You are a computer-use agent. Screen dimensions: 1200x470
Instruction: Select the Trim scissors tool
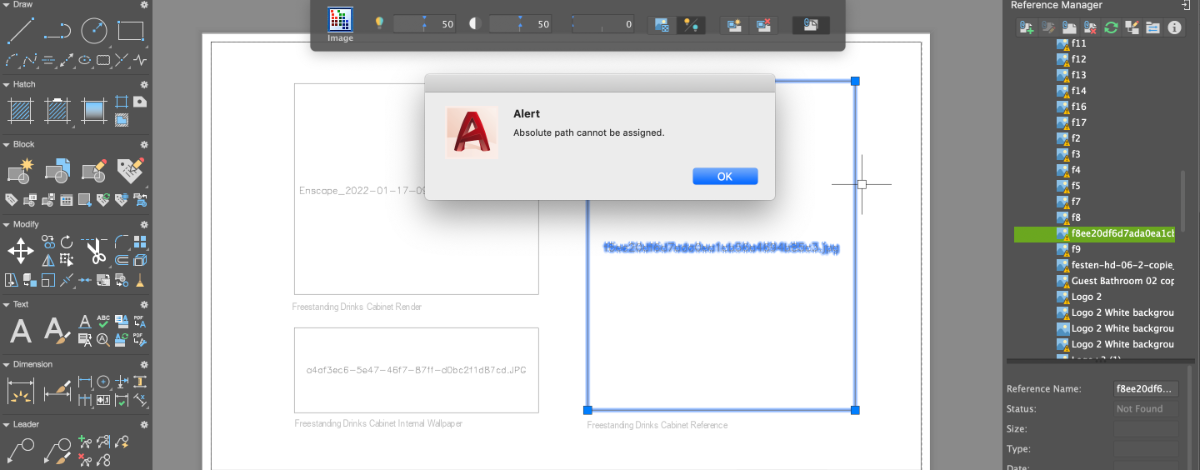[x=95, y=250]
